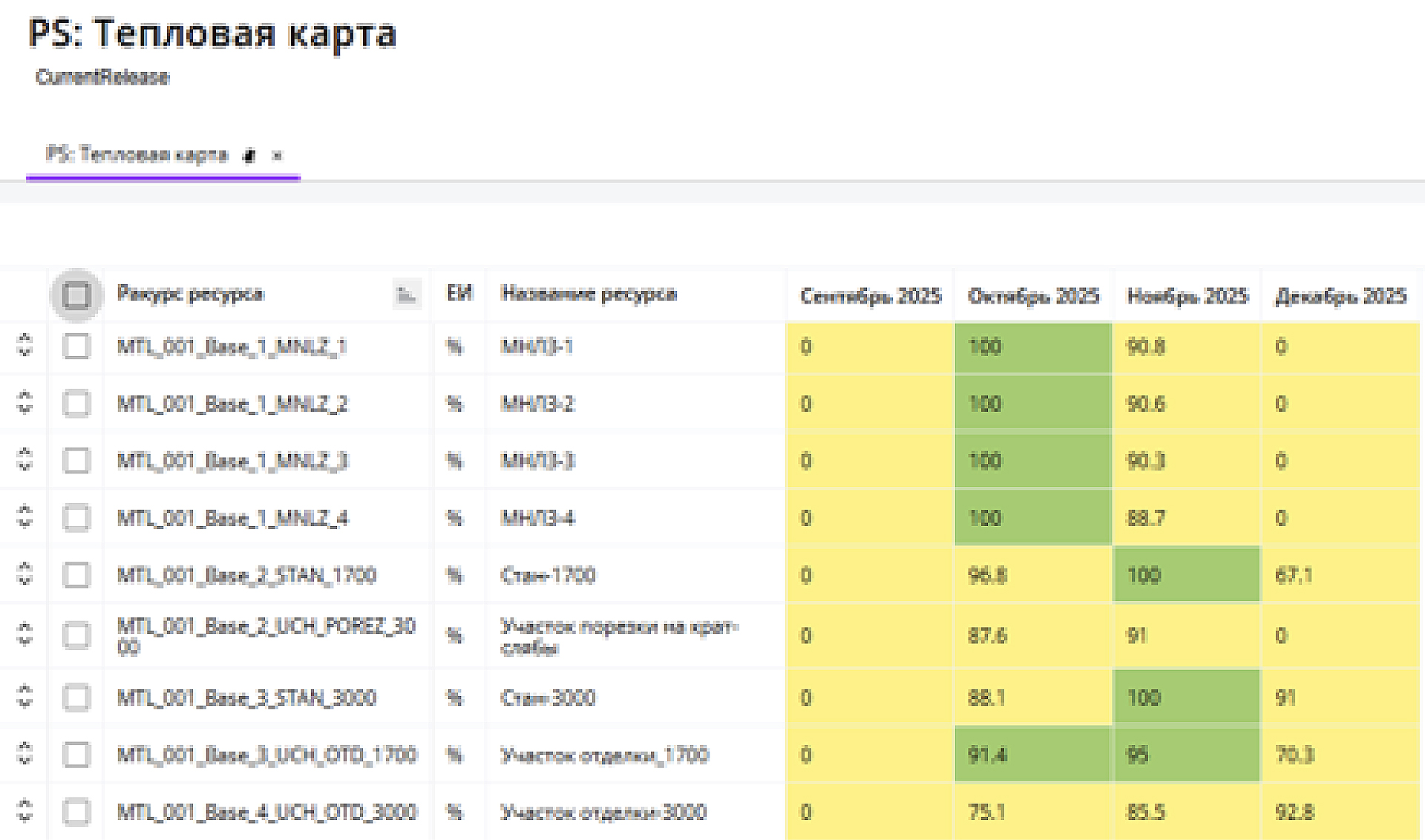Click the reorder arrows icon for MTL_001_Base_1_MNLZ_1
The image size is (1425, 840).
(24, 345)
